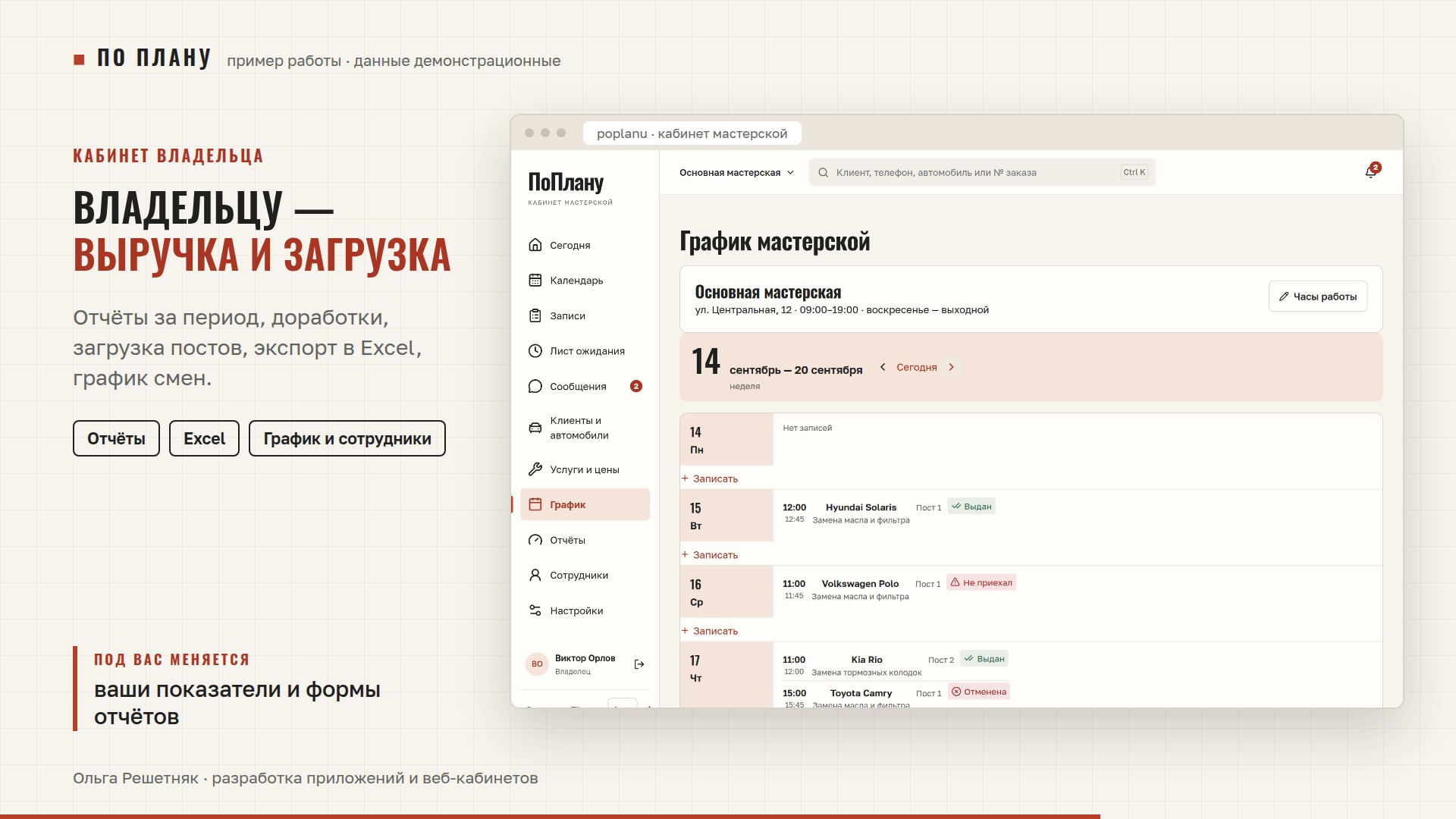Image resolution: width=1456 pixels, height=819 pixels.
Task: Click the Сообщения chat bubble icon
Action: pyautogui.click(x=535, y=386)
